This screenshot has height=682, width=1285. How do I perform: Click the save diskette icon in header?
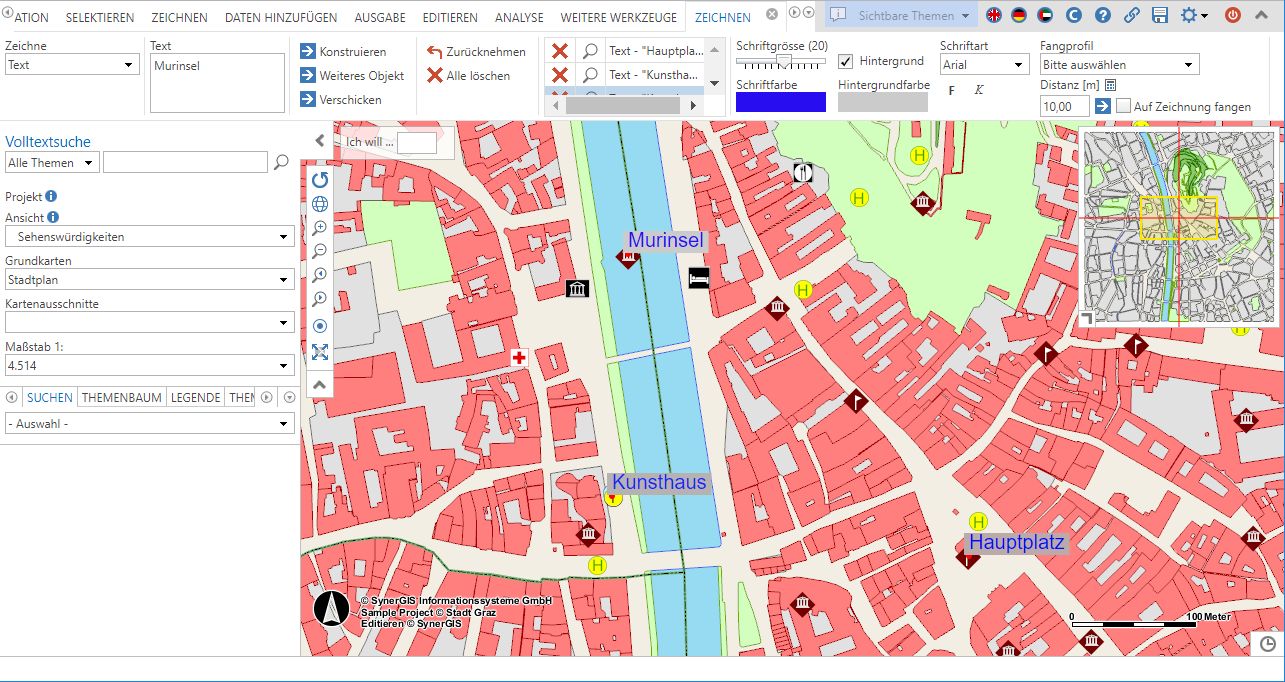point(1160,15)
